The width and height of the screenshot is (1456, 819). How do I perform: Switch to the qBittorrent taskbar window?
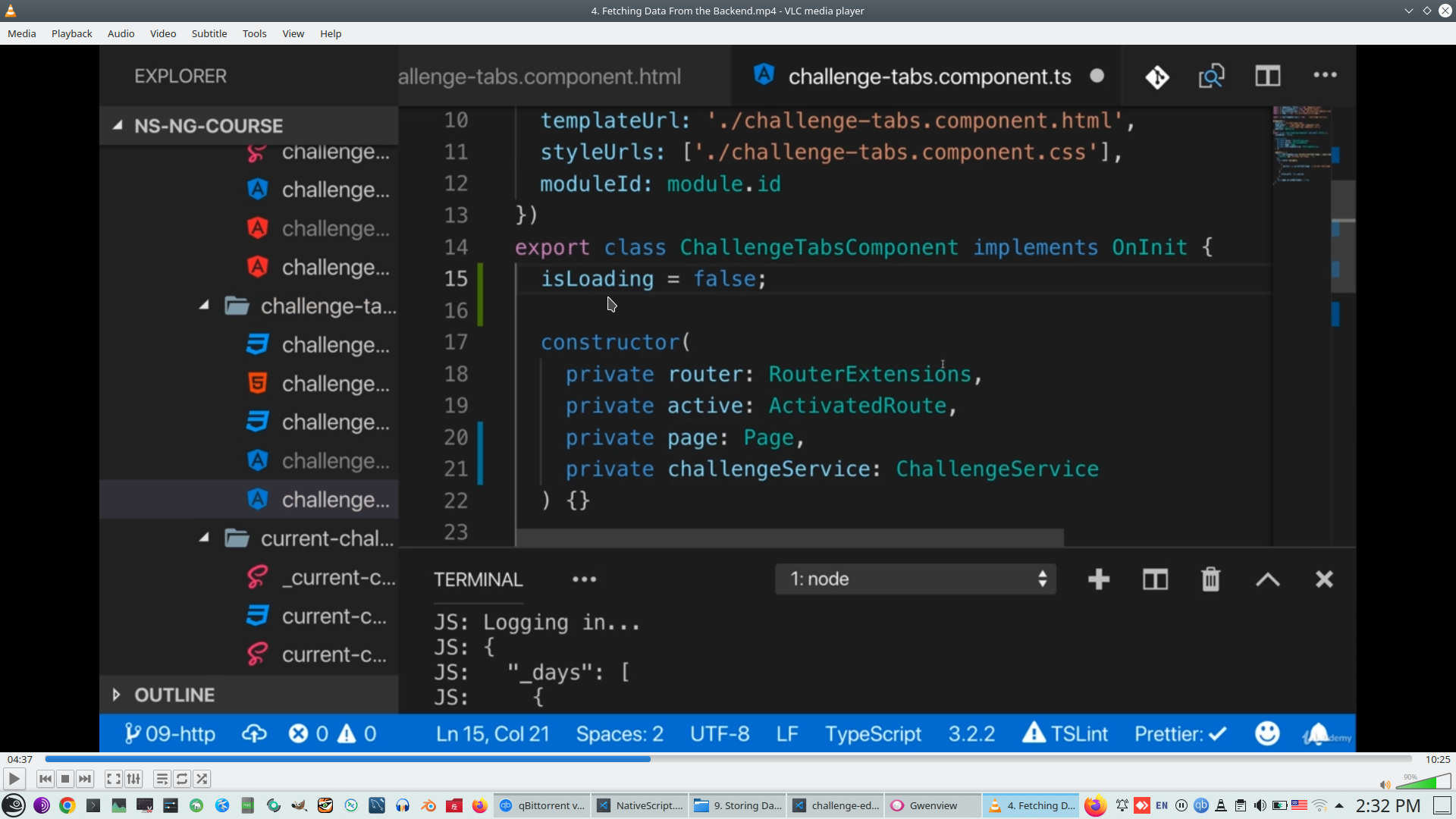click(x=543, y=805)
